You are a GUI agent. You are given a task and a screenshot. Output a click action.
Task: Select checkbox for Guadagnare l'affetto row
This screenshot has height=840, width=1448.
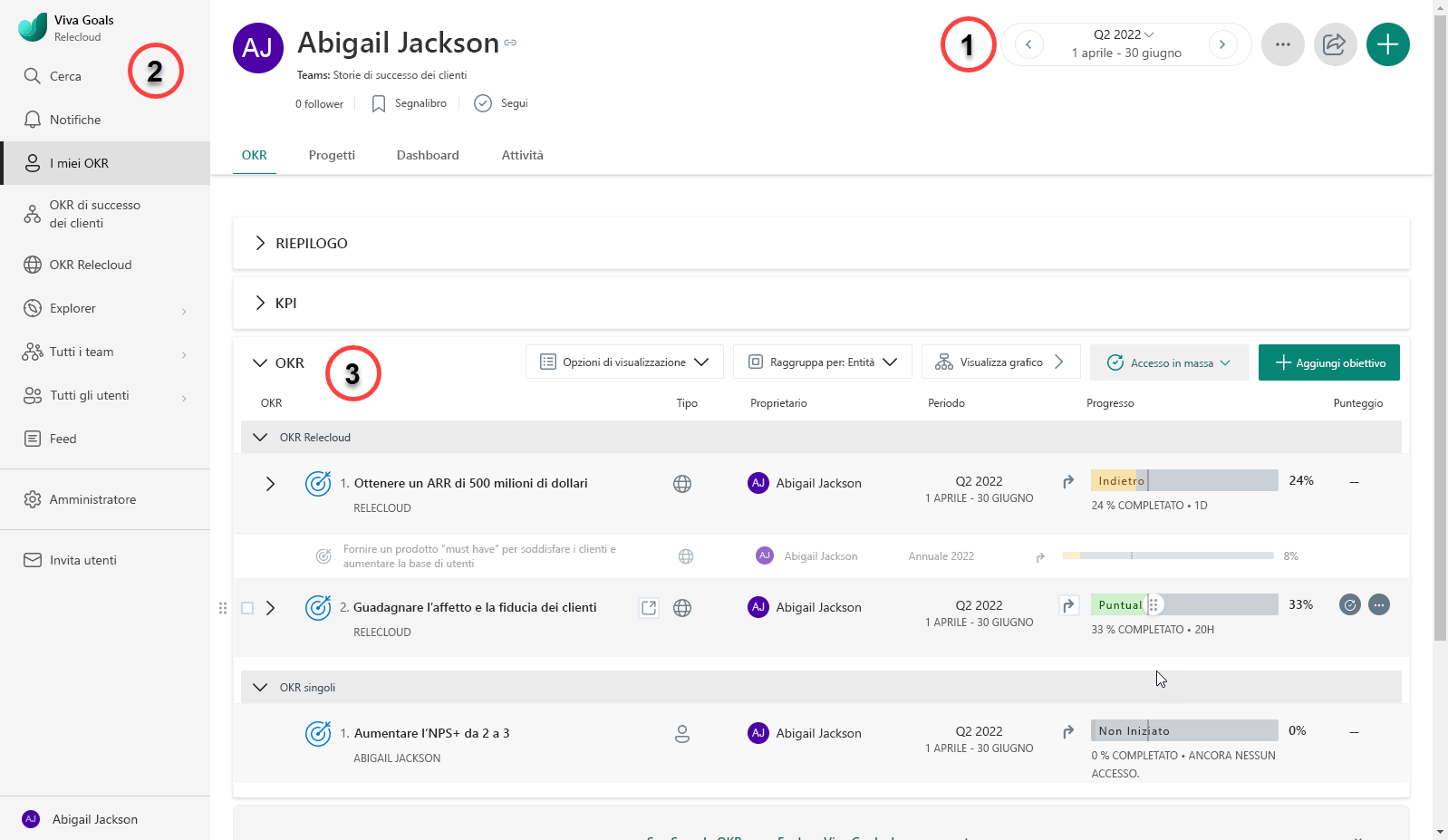(247, 608)
